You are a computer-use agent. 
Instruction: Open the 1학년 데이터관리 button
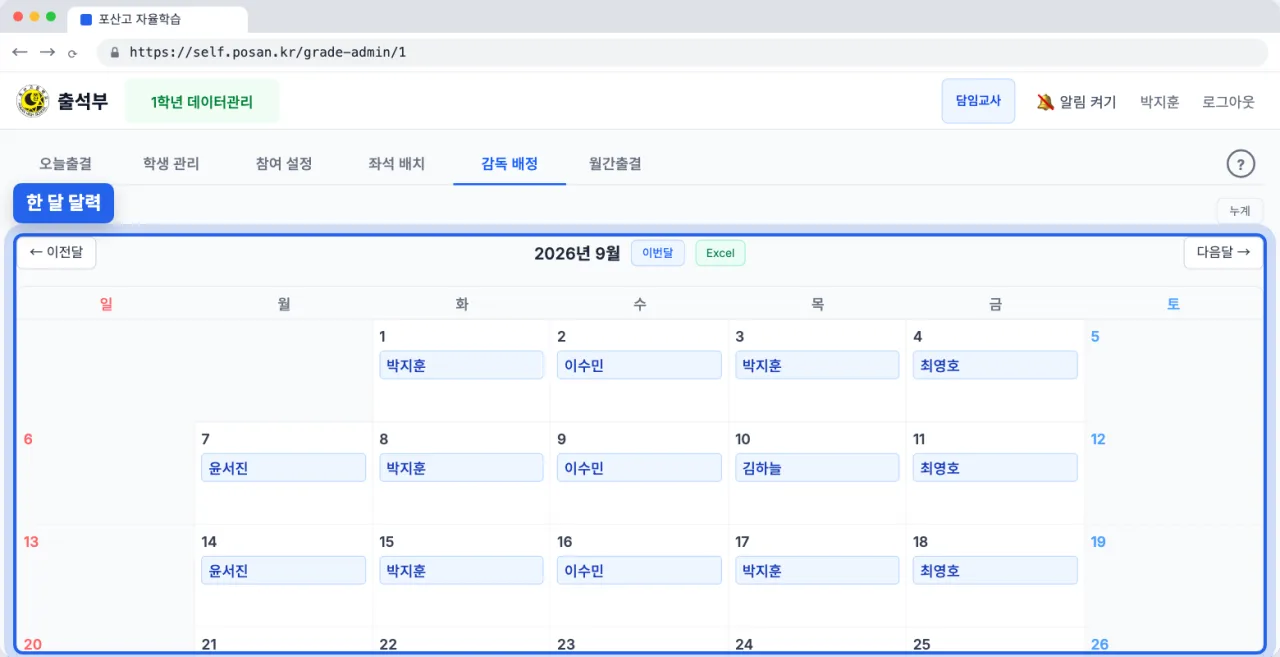202,102
